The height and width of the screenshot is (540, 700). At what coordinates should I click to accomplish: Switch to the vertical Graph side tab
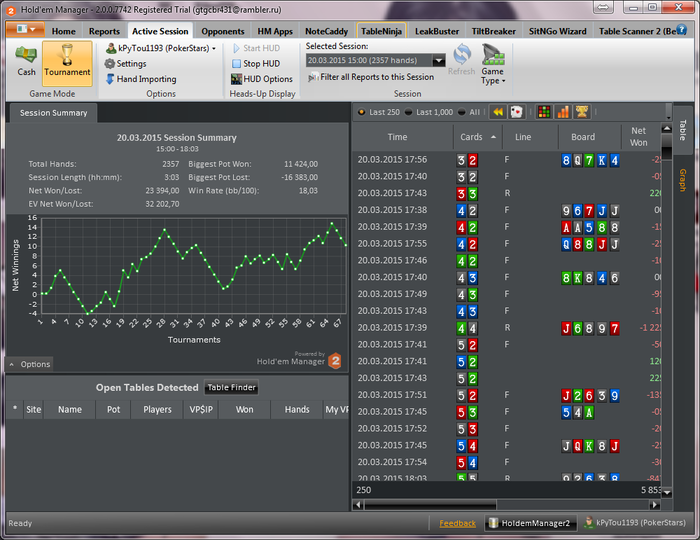click(x=683, y=180)
